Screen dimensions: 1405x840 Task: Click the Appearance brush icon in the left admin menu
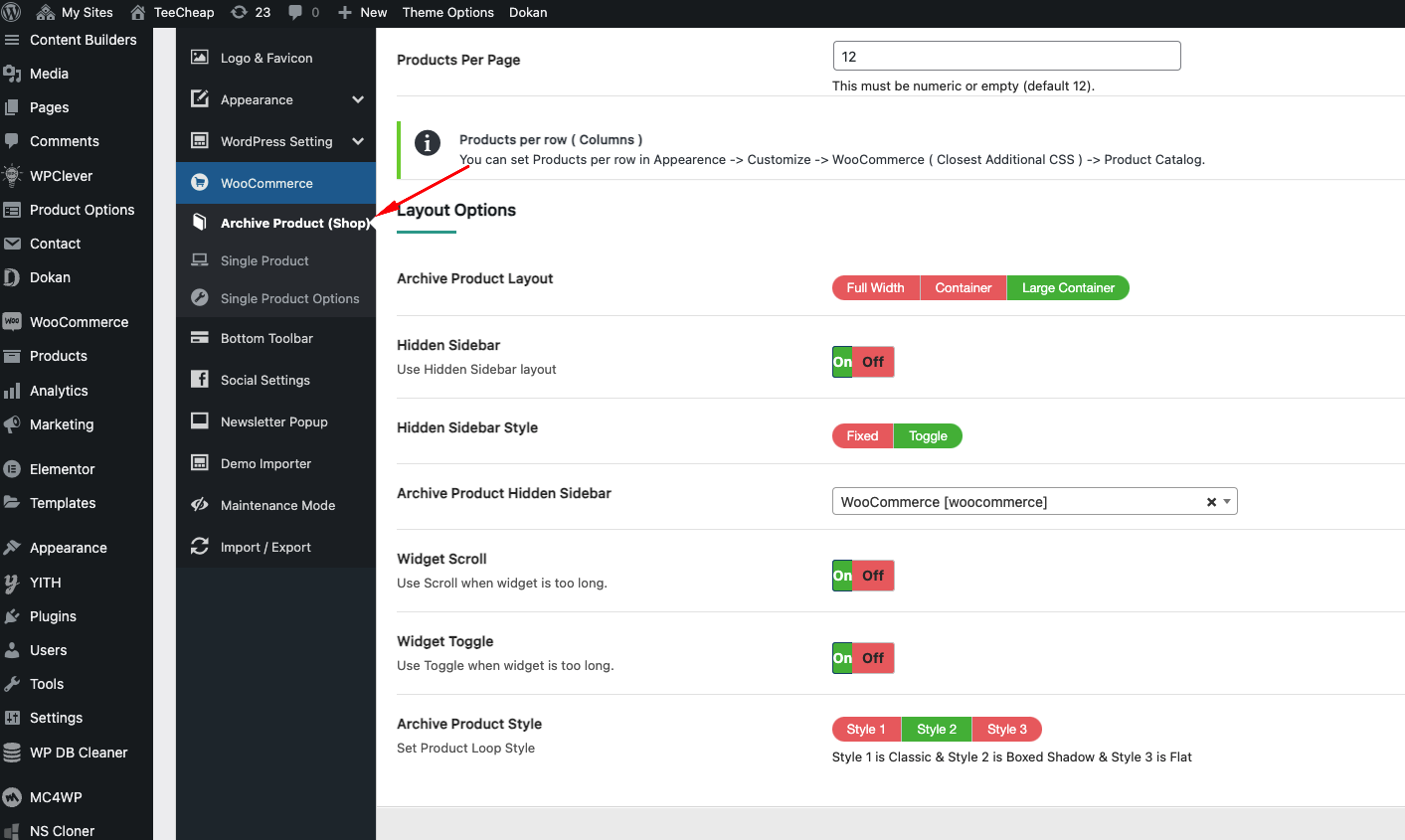click(12, 548)
